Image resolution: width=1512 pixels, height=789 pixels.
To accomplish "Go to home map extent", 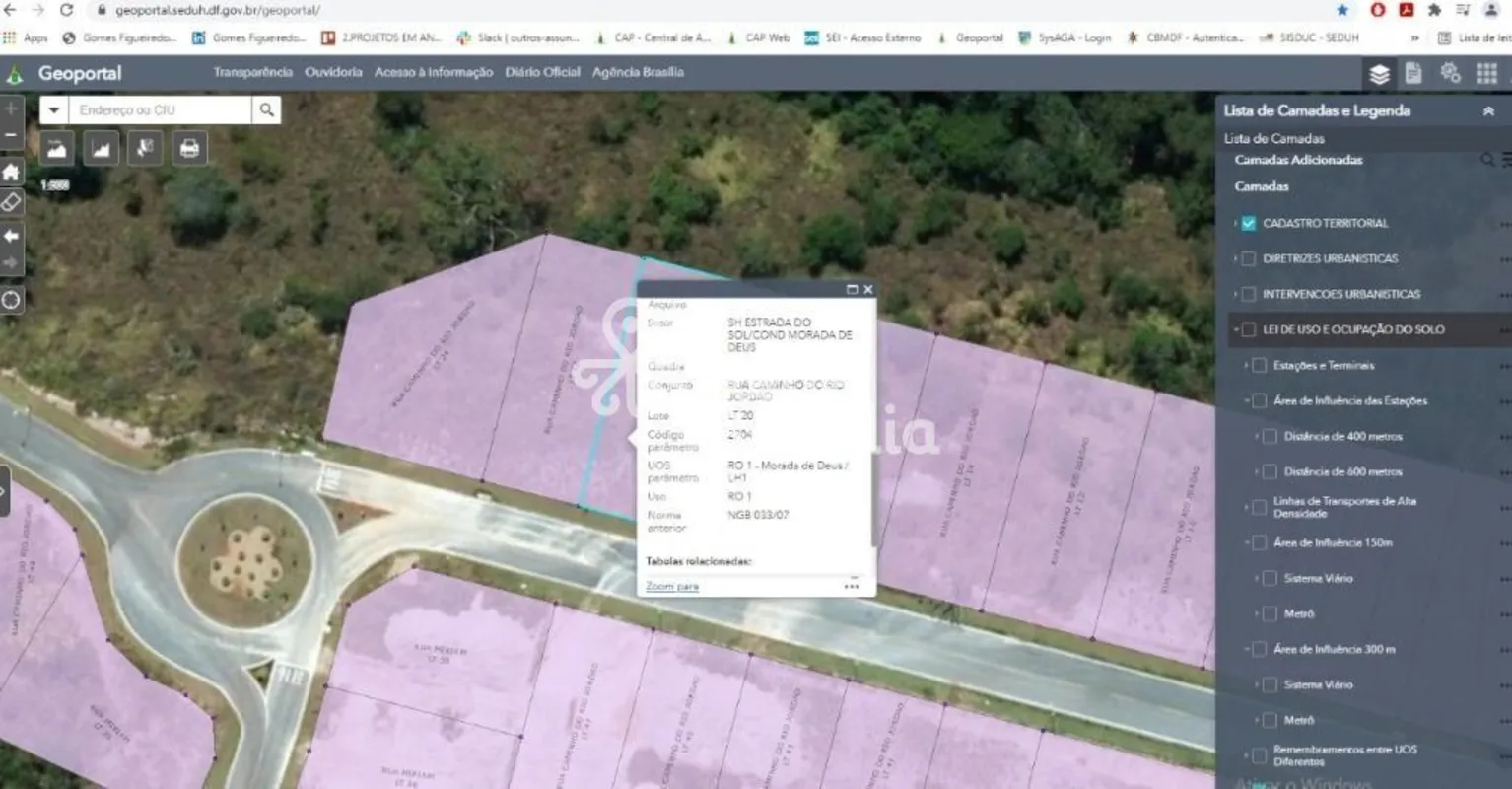I will [11, 172].
